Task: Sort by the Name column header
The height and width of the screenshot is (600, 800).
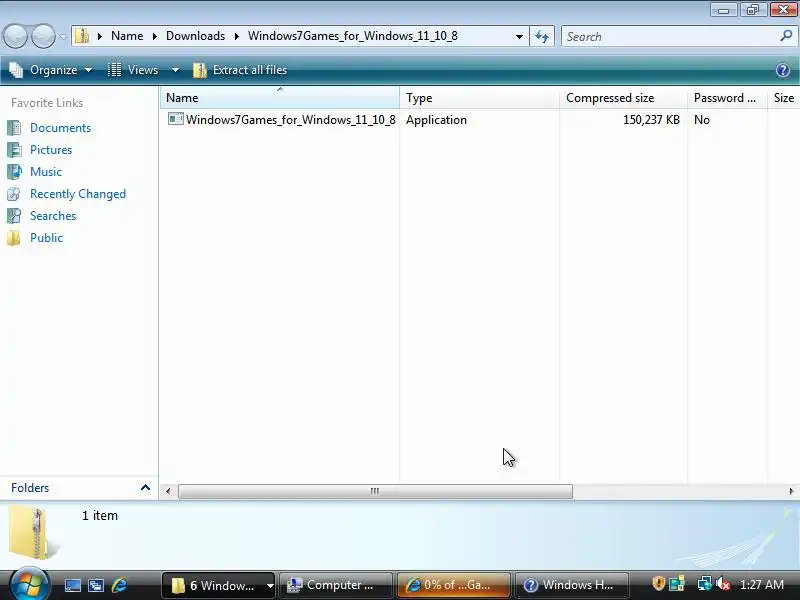Action: (x=280, y=98)
